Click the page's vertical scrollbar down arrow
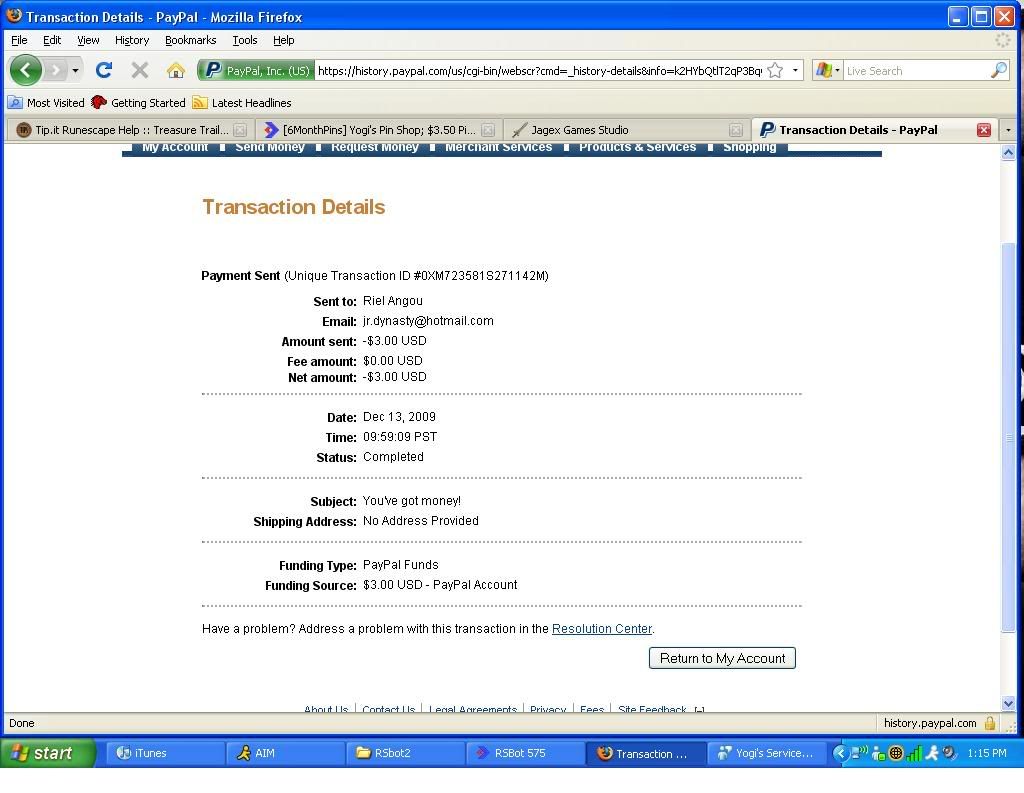The height and width of the screenshot is (793, 1024). [x=1008, y=703]
